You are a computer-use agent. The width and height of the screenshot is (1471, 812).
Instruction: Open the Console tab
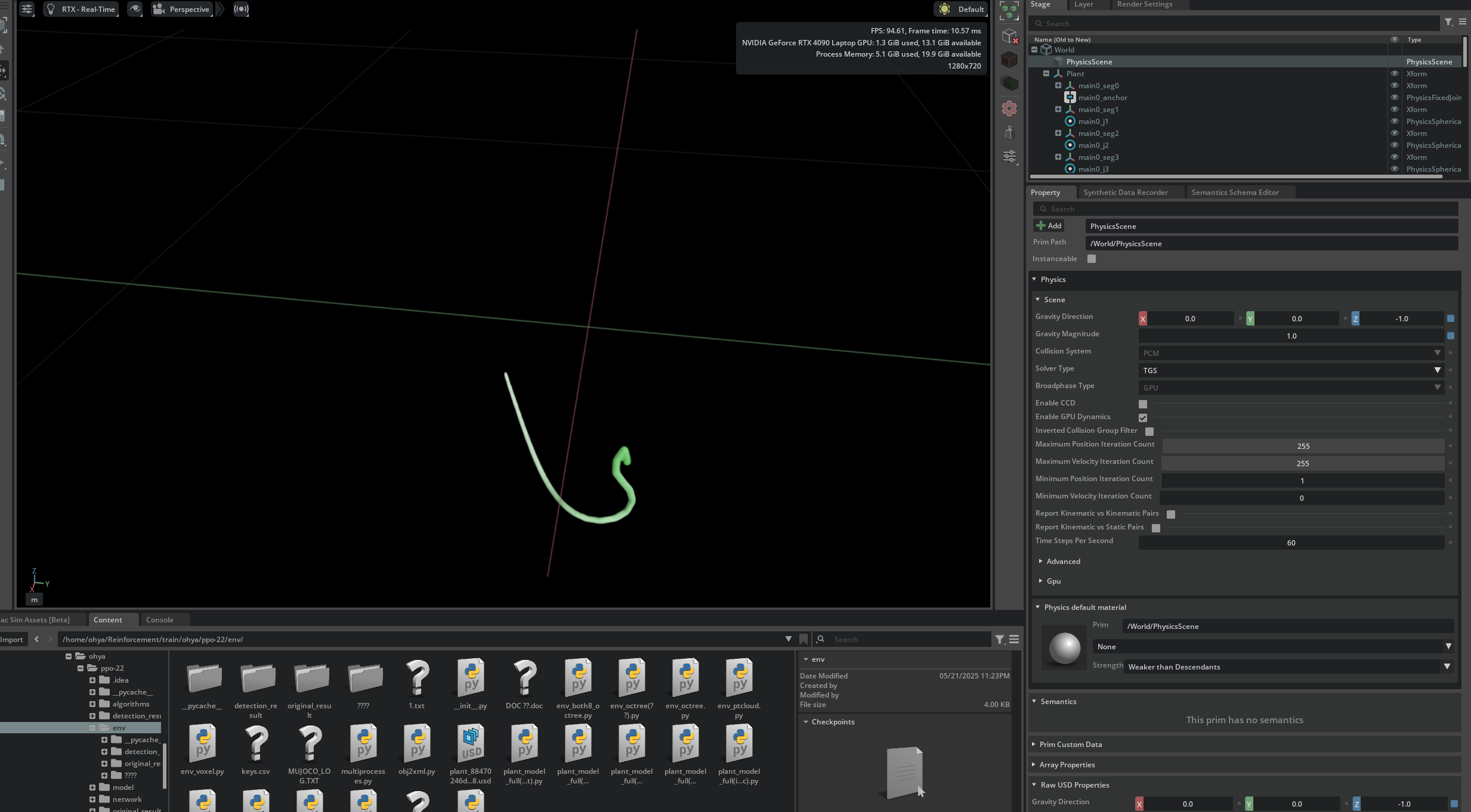(159, 620)
